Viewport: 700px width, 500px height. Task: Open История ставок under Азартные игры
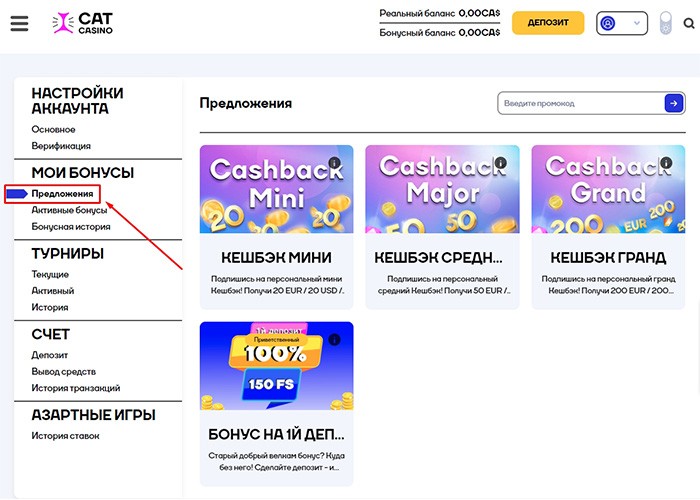point(66,436)
